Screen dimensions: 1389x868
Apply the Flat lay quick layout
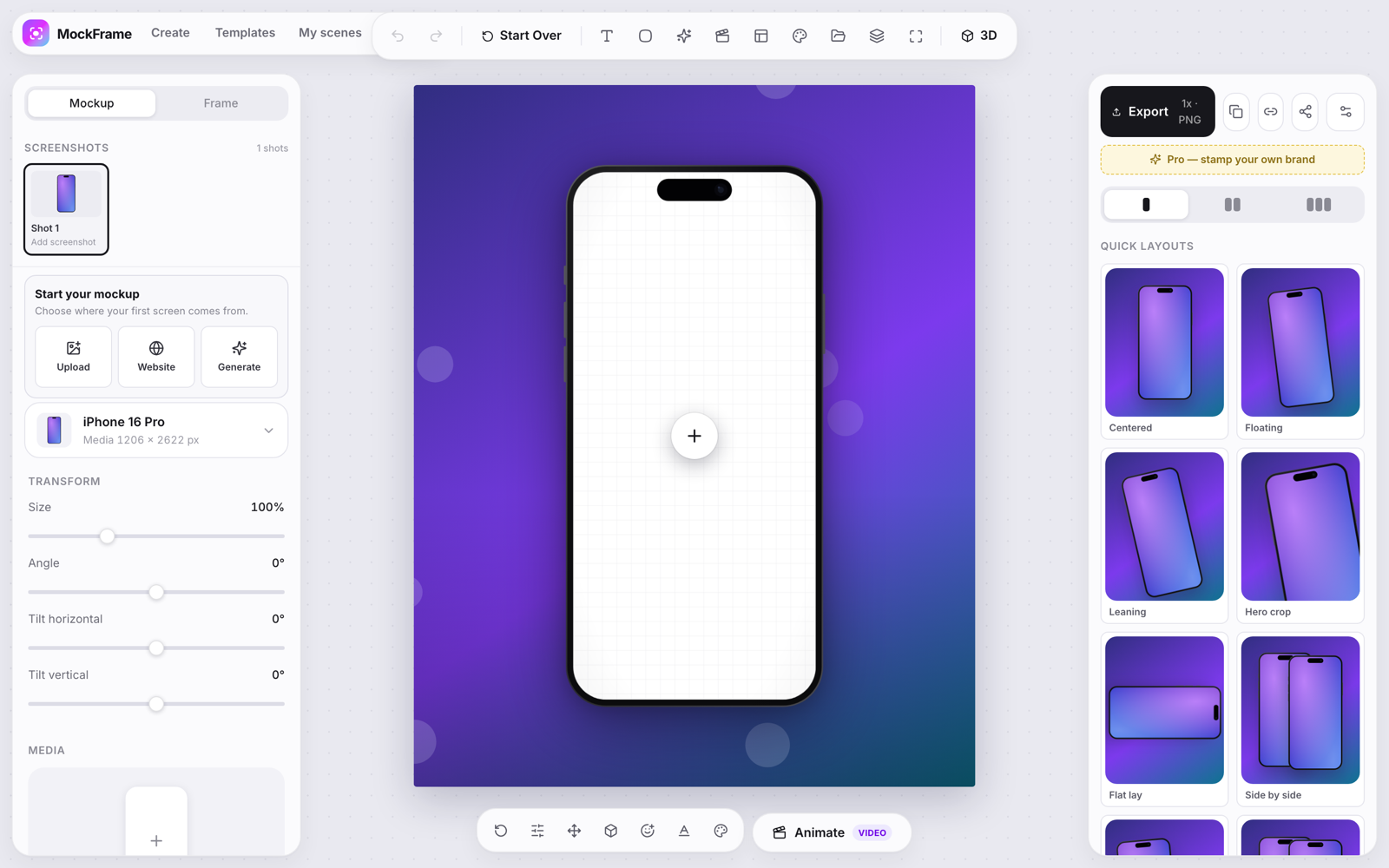[1164, 720]
